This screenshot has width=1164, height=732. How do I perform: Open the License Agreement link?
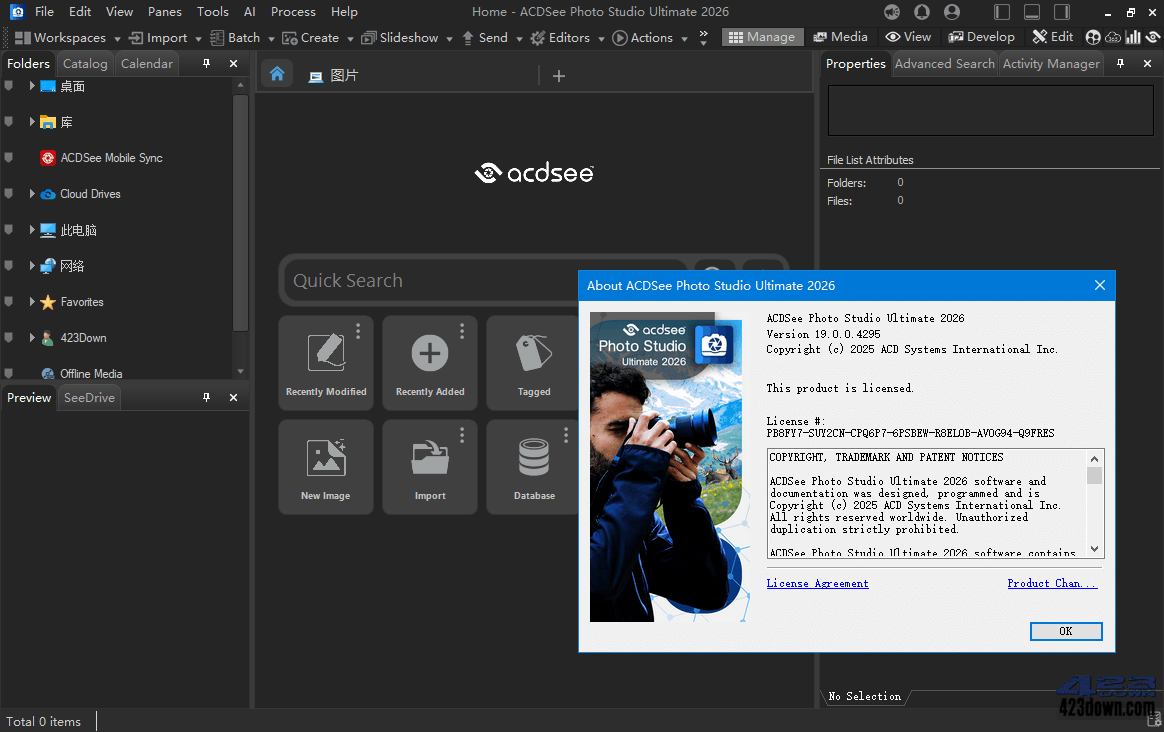pyautogui.click(x=817, y=583)
